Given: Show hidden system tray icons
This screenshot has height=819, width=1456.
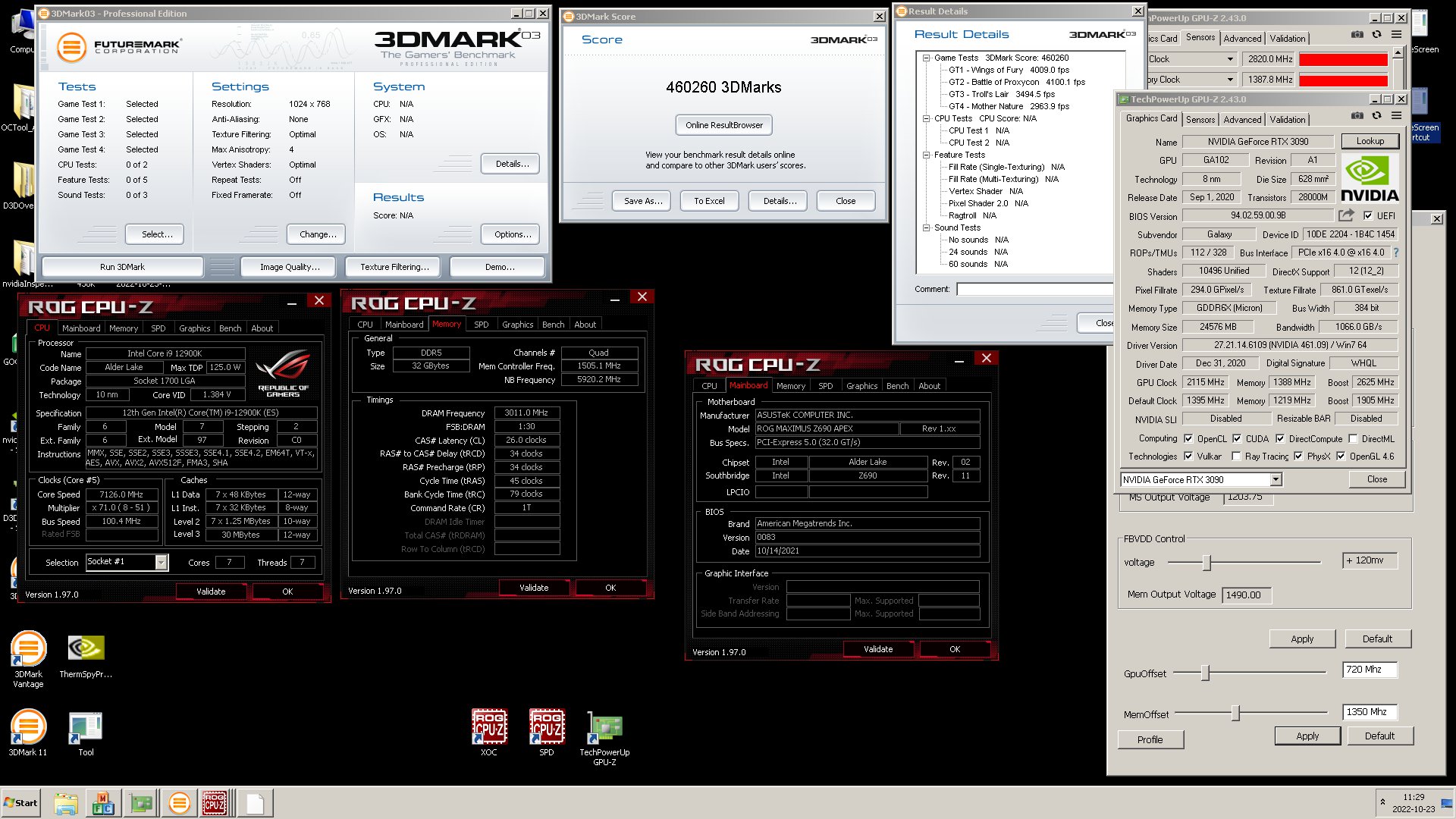Looking at the screenshot, I should pos(1382,802).
